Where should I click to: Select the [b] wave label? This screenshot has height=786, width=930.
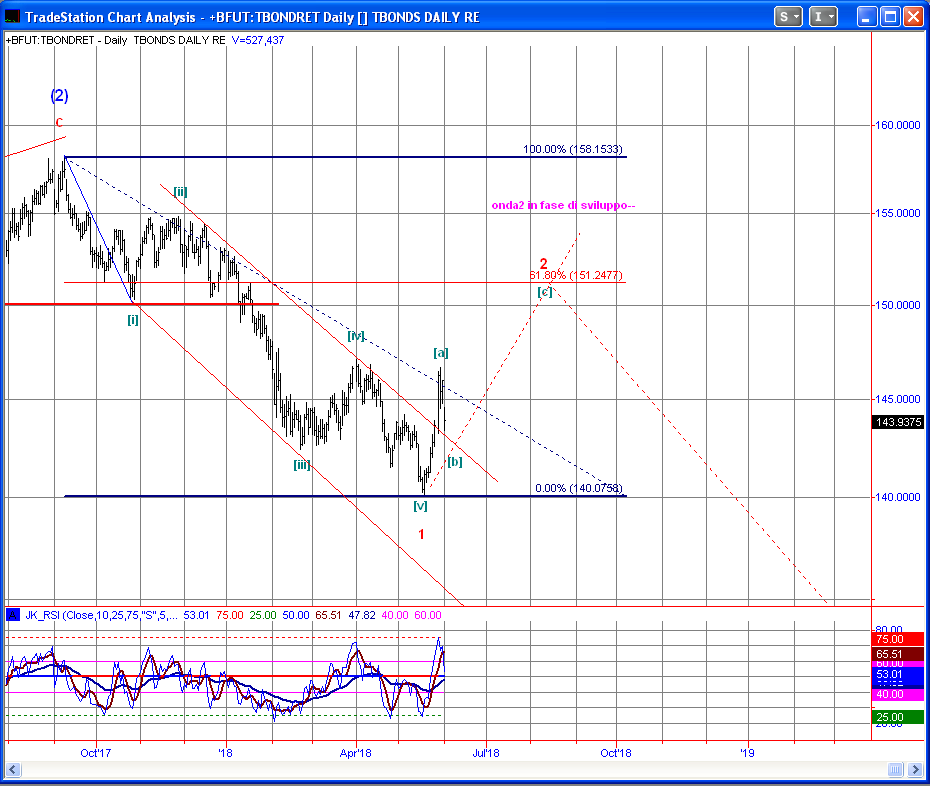pyautogui.click(x=455, y=462)
